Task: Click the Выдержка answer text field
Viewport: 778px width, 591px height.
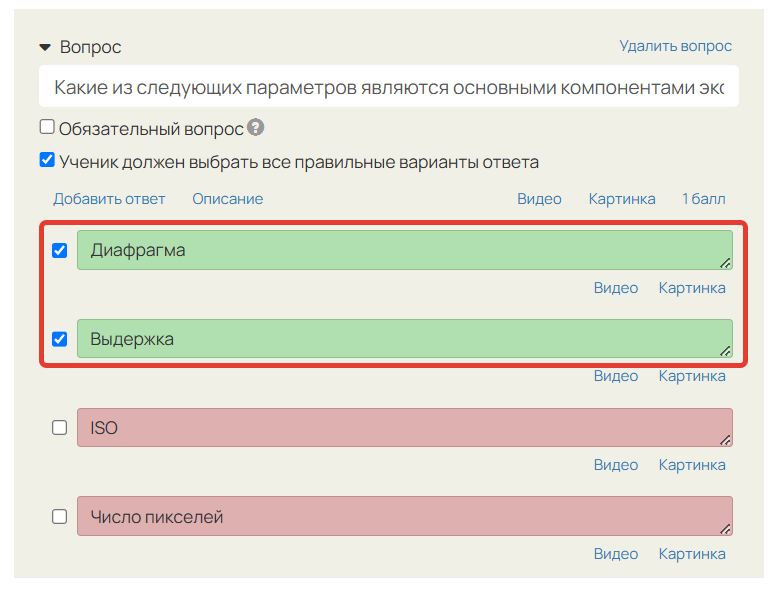Action: click(405, 338)
